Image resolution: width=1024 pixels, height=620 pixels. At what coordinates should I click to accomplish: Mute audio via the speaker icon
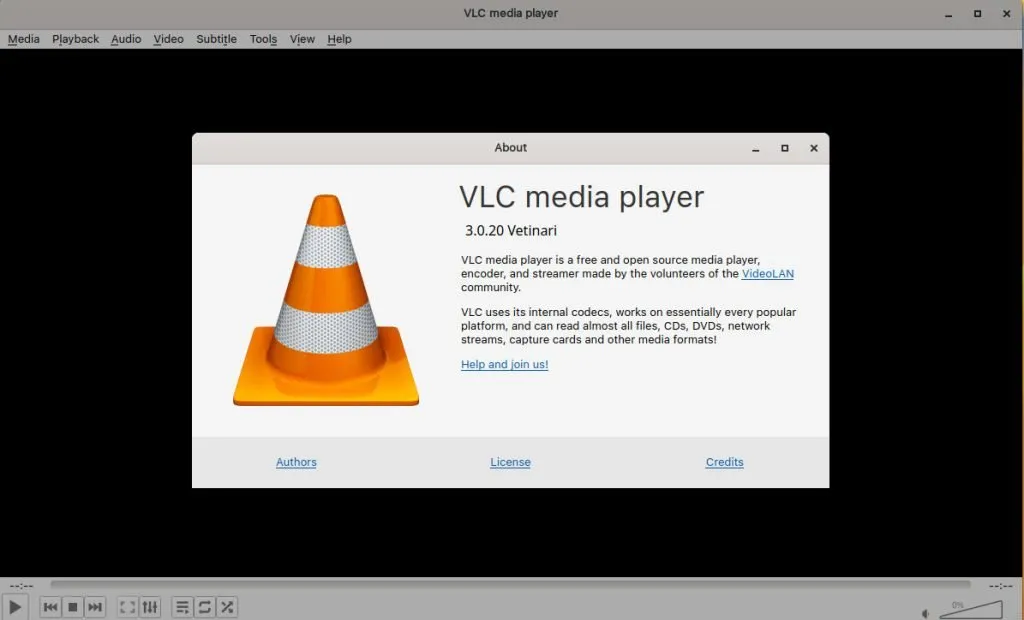(x=925, y=613)
